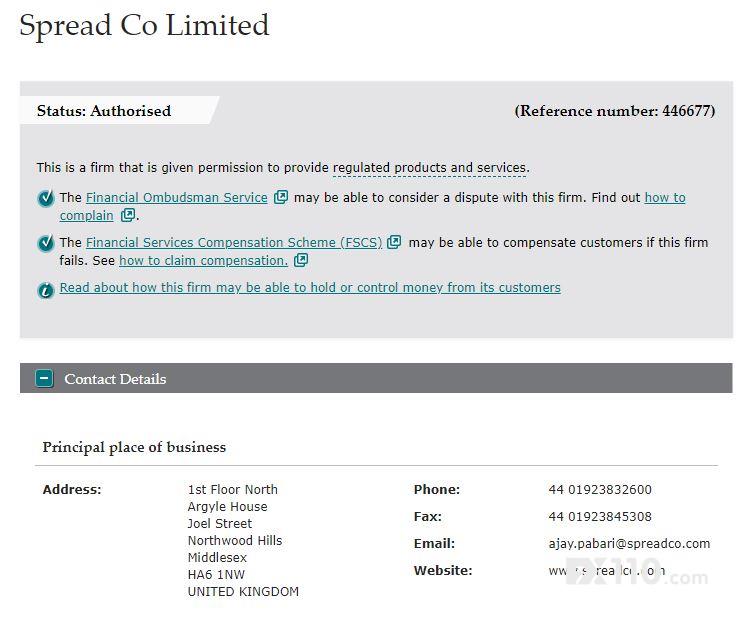Click the Contact Details header bar
The image size is (749, 625).
(x=376, y=378)
